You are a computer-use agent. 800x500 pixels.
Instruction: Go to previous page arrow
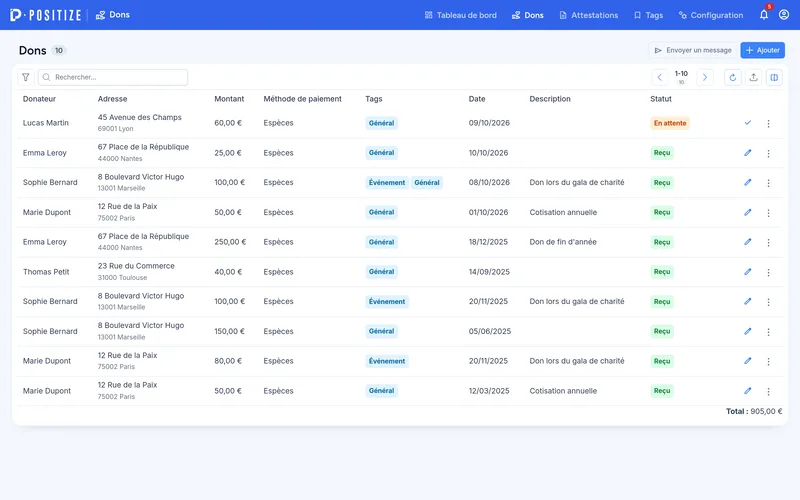(660, 77)
